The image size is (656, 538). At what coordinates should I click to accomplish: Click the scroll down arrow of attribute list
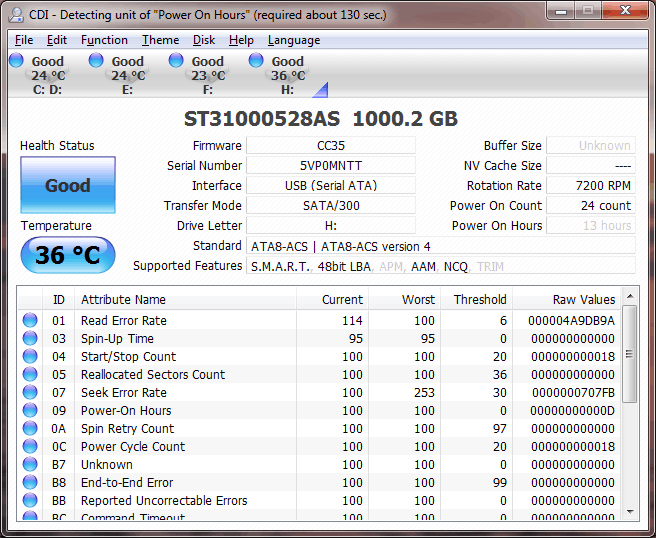(630, 512)
